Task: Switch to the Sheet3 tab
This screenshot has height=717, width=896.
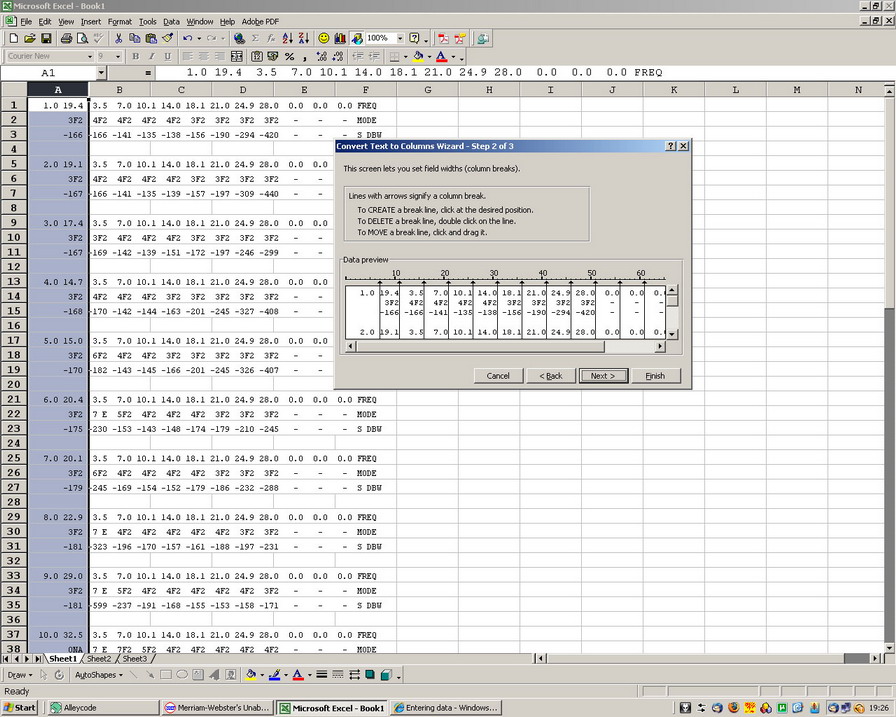Action: pyautogui.click(x=135, y=659)
